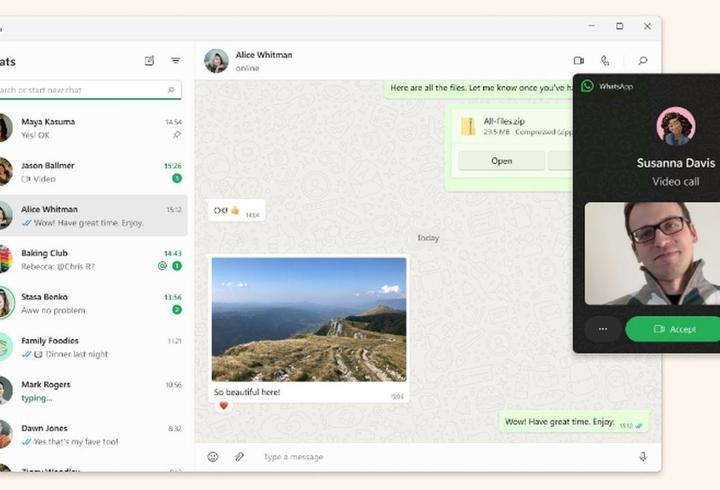Click Alice Whitman's avatar in chat header
This screenshot has height=490, width=720.
[216, 61]
